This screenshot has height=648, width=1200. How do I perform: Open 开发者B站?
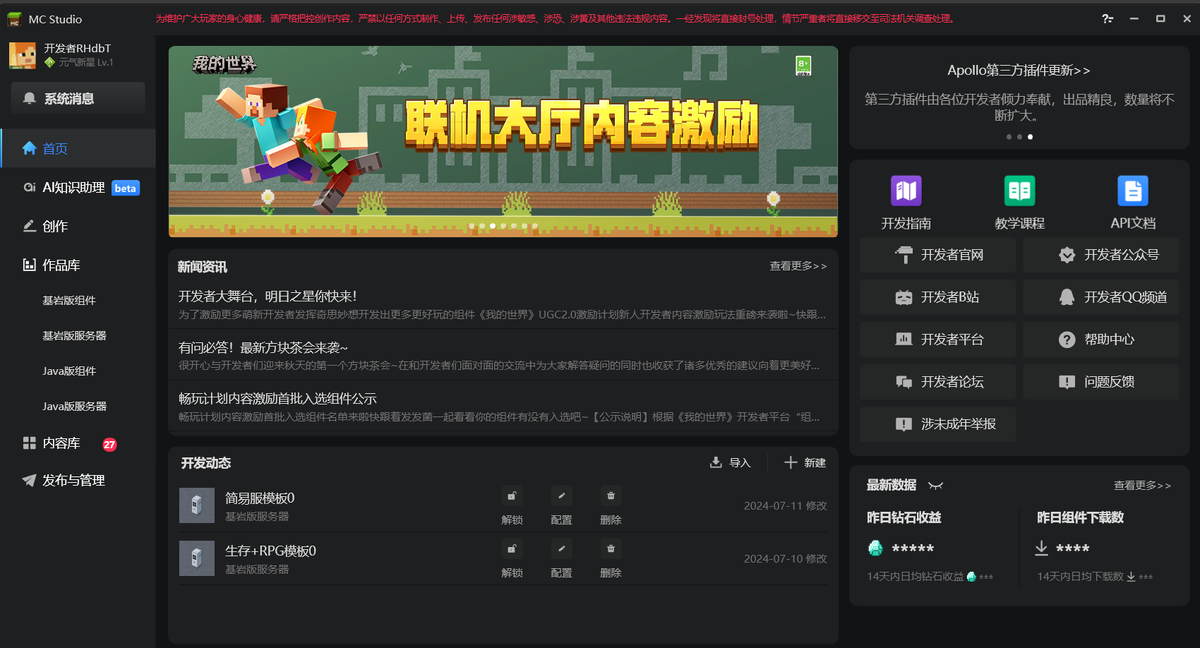click(938, 297)
